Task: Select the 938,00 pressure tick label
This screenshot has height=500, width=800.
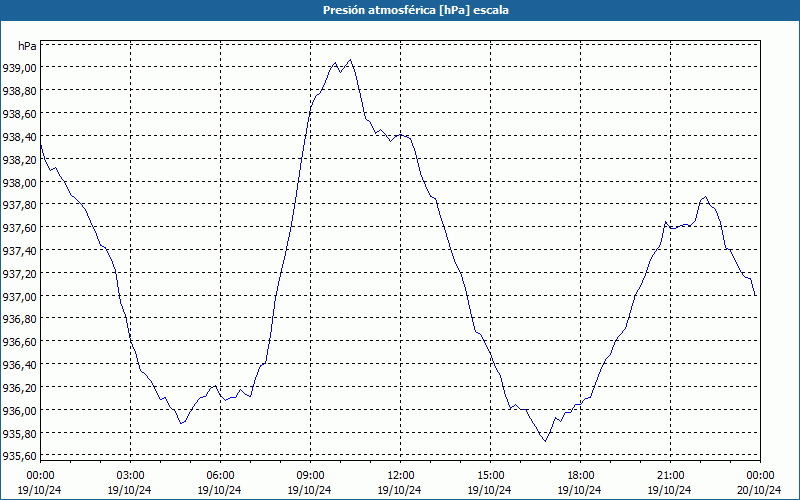Action: (19, 182)
